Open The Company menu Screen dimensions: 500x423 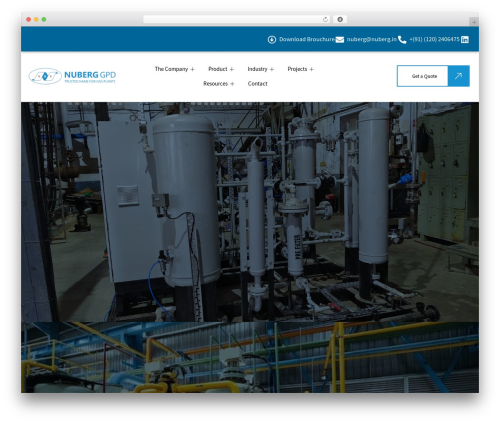[171, 69]
